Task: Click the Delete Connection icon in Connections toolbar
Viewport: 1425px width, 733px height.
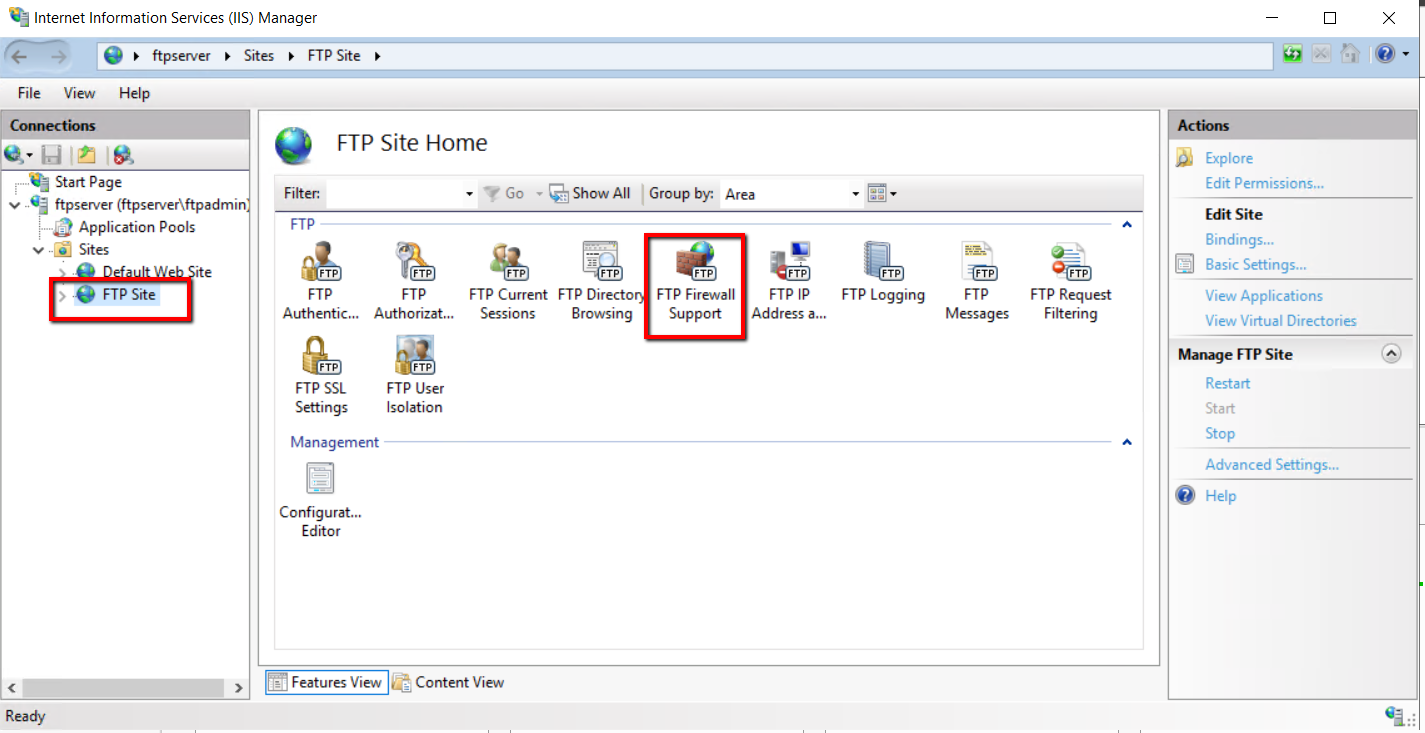Action: [x=123, y=154]
